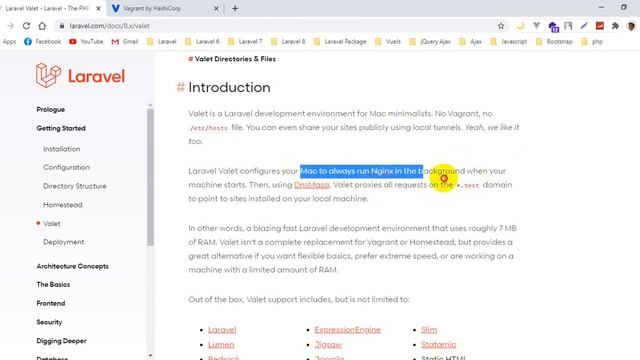
Task: Follow the DnsMasq link
Action: [311, 185]
